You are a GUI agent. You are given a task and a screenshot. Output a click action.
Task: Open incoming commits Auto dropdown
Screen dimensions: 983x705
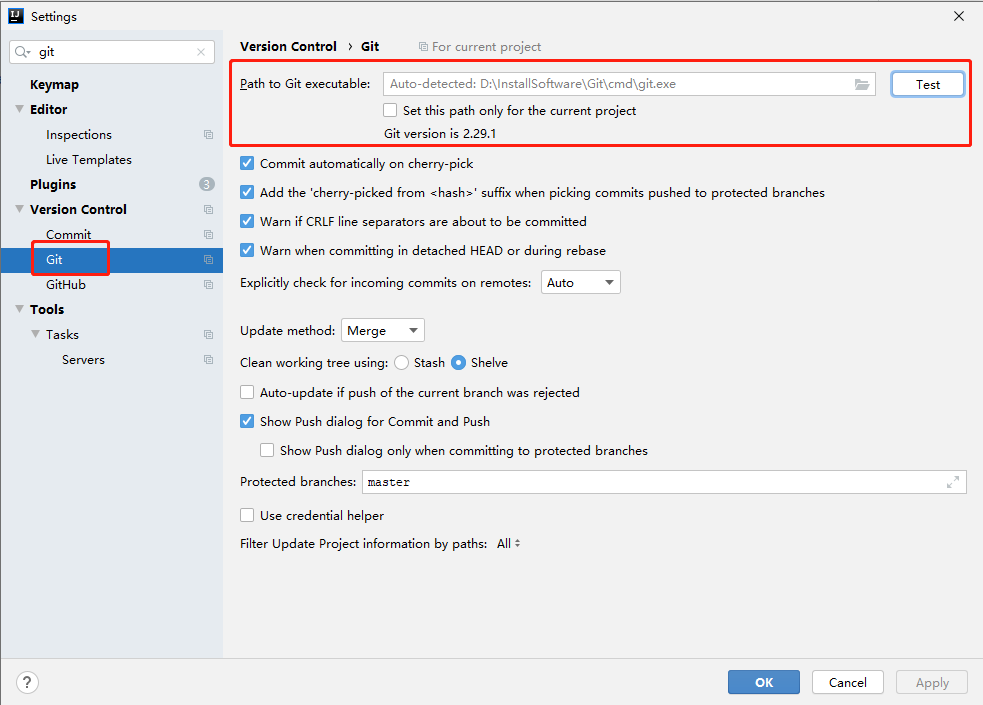click(581, 283)
